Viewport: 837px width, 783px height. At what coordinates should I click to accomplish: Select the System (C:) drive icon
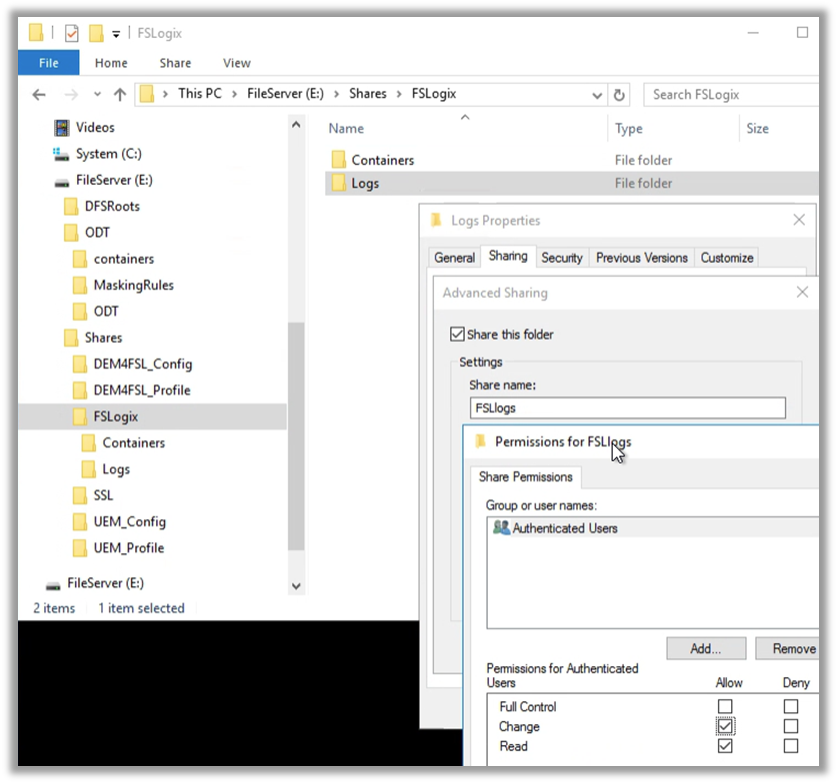point(60,154)
